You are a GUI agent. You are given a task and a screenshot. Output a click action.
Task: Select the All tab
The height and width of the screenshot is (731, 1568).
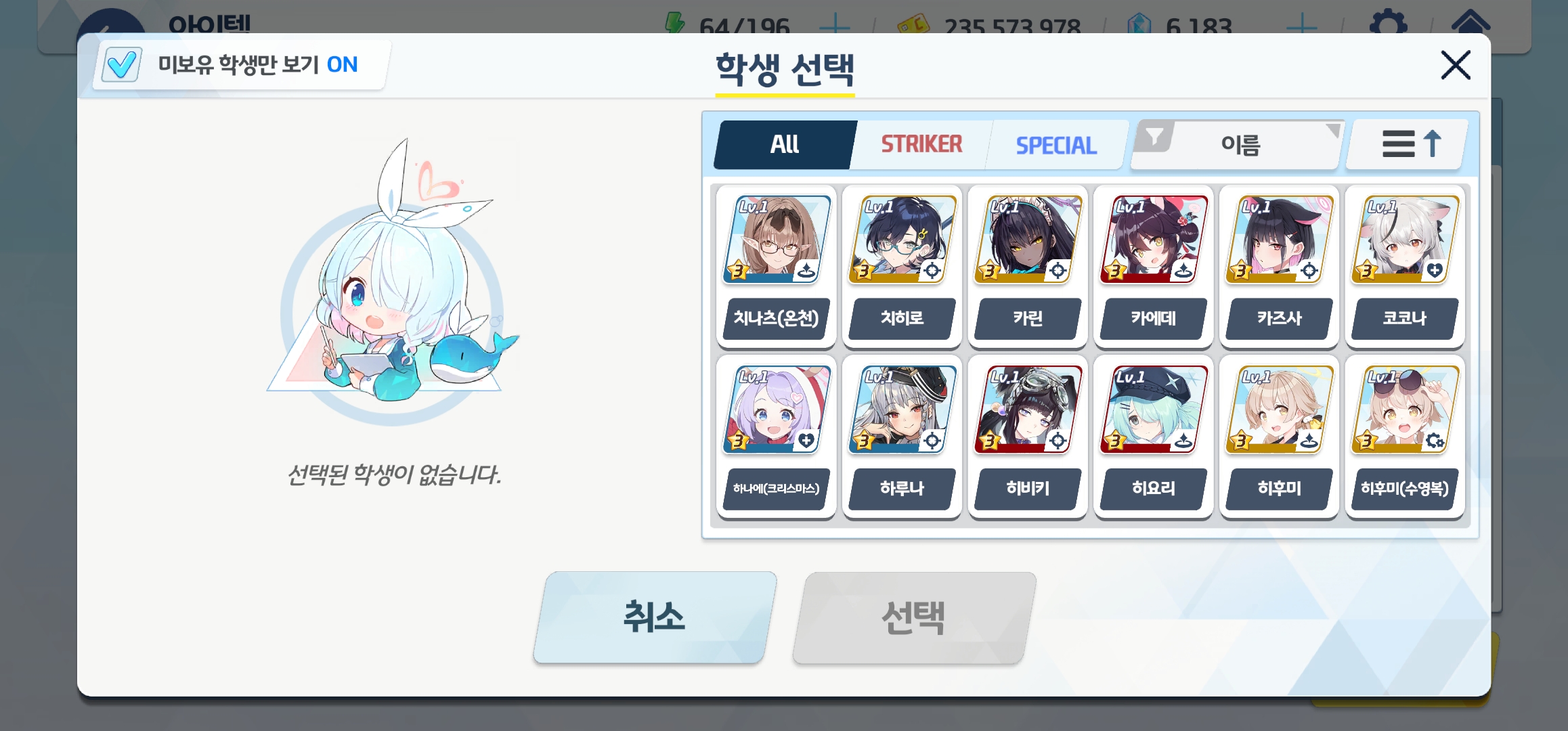[x=785, y=144]
